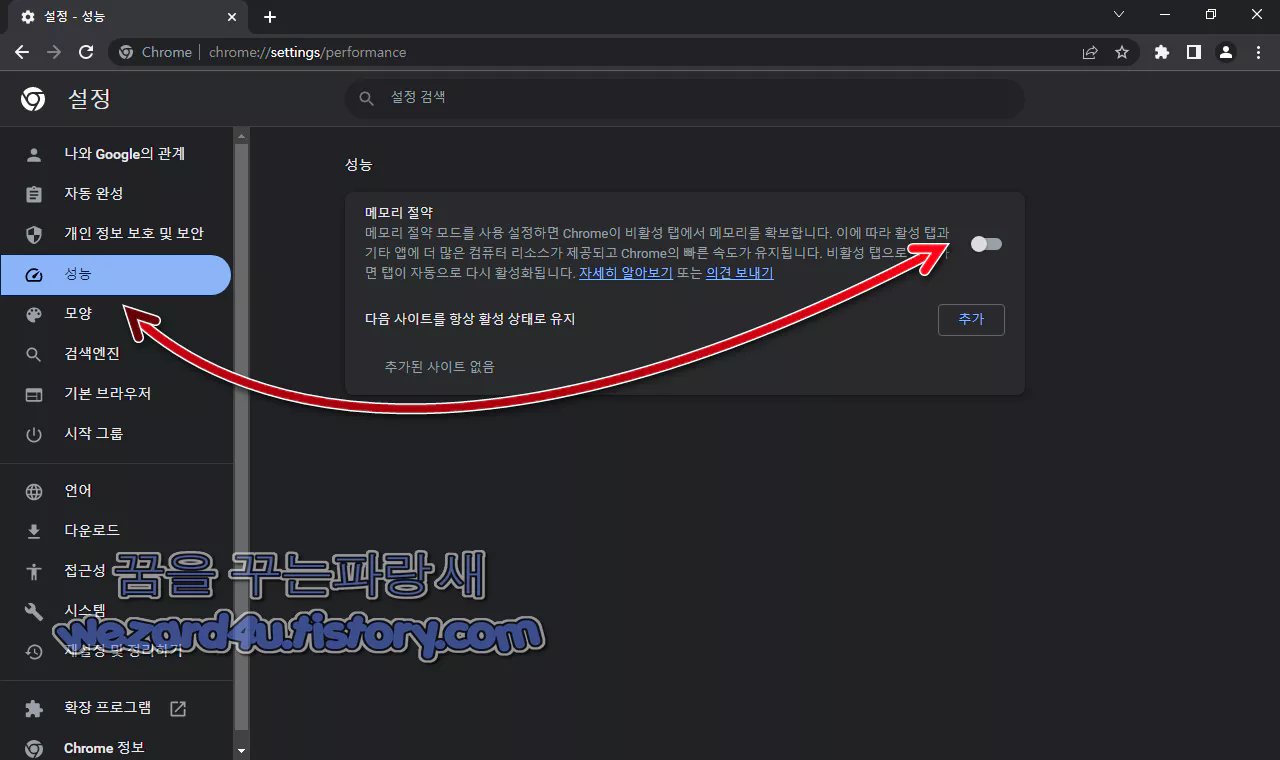1280x760 pixels.
Task: Click the palette icon beside 모양
Action: coord(34,314)
